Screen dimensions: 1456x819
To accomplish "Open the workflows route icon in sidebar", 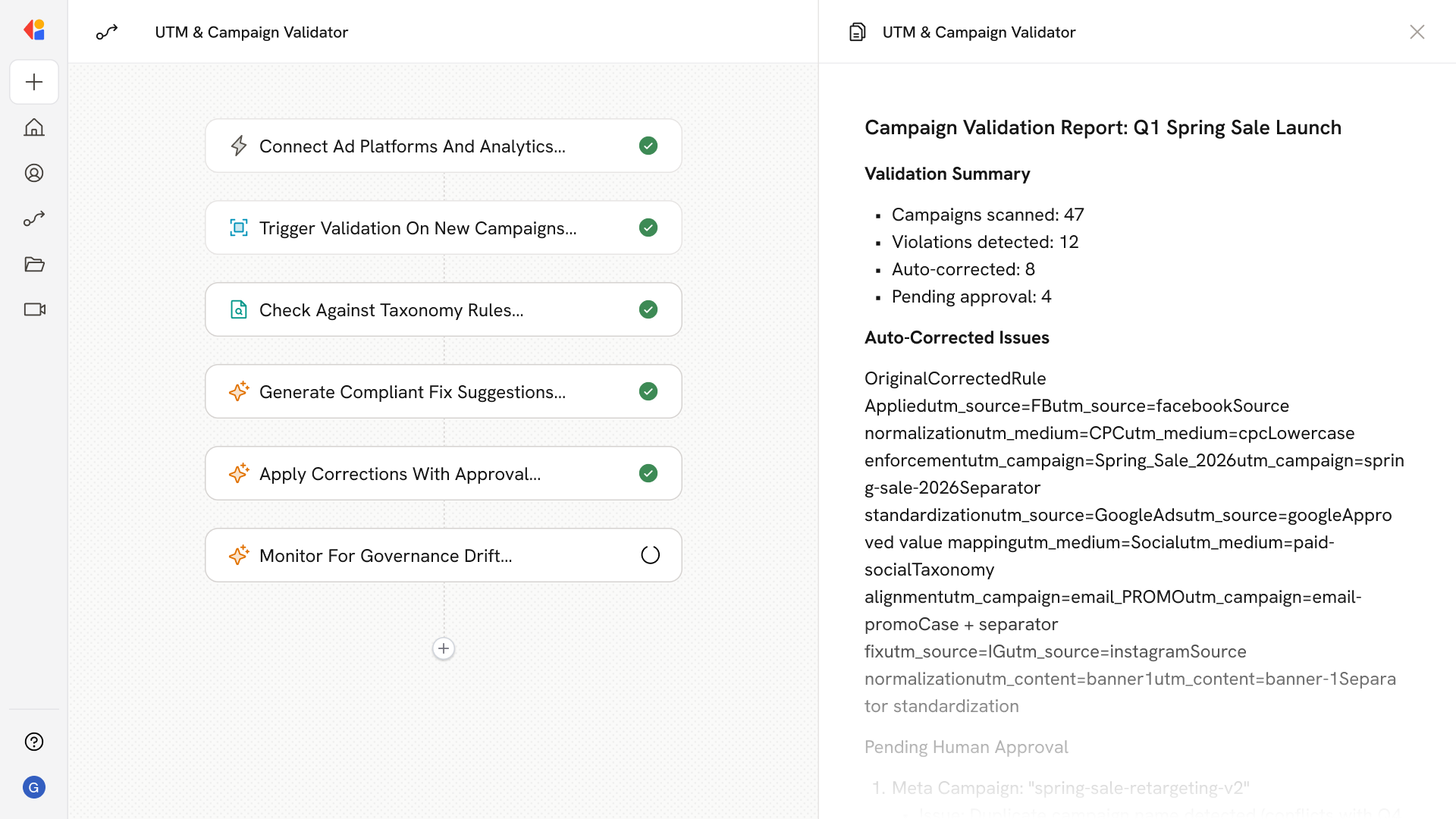I will click(x=34, y=218).
